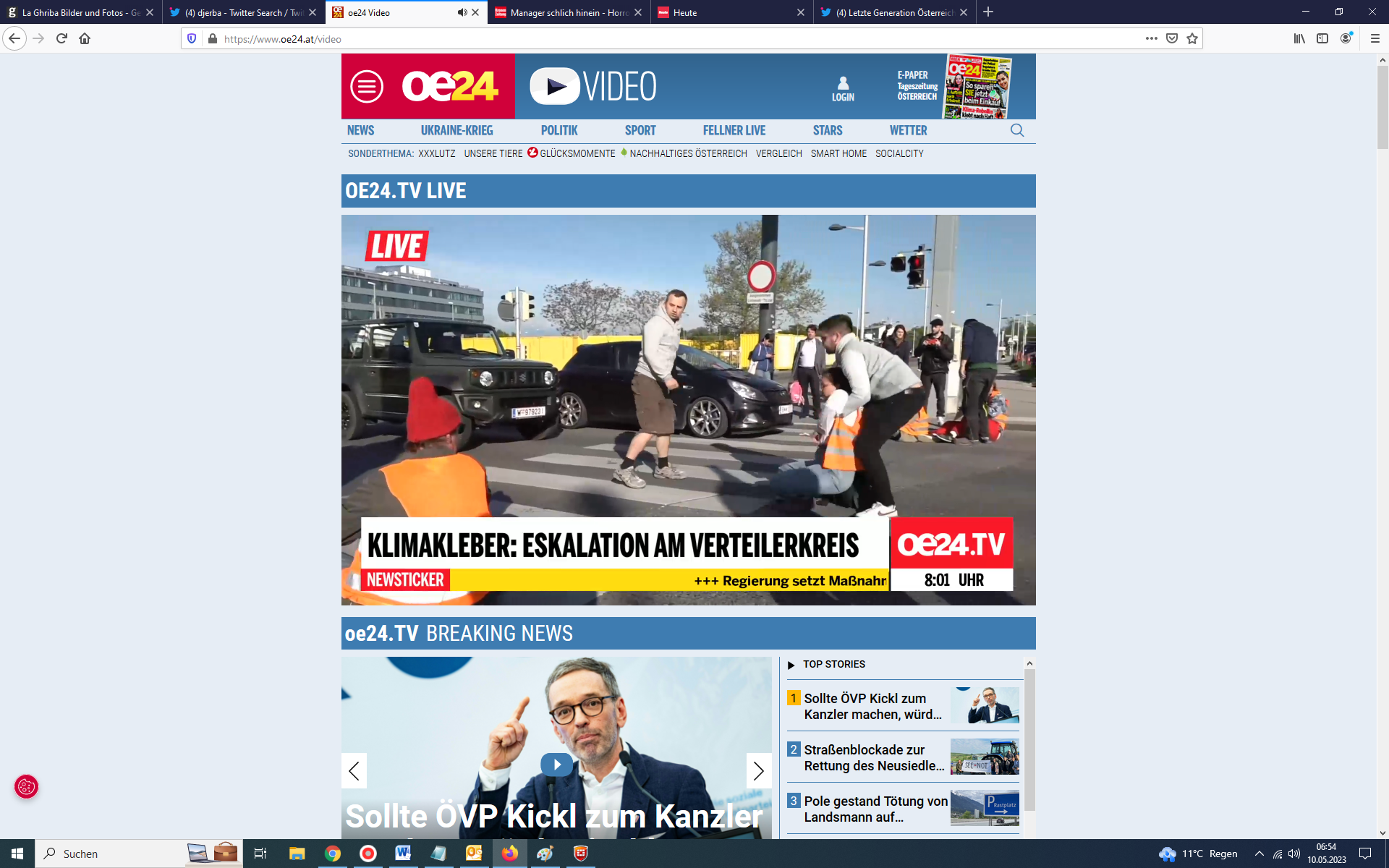The height and width of the screenshot is (868, 1389).
Task: Open Windows notification center
Action: click(x=1365, y=854)
